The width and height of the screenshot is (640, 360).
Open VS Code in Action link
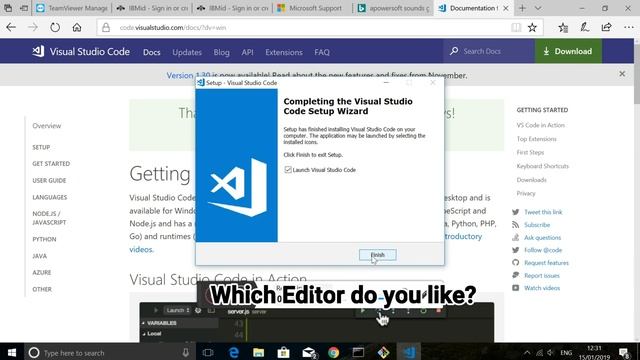540,125
